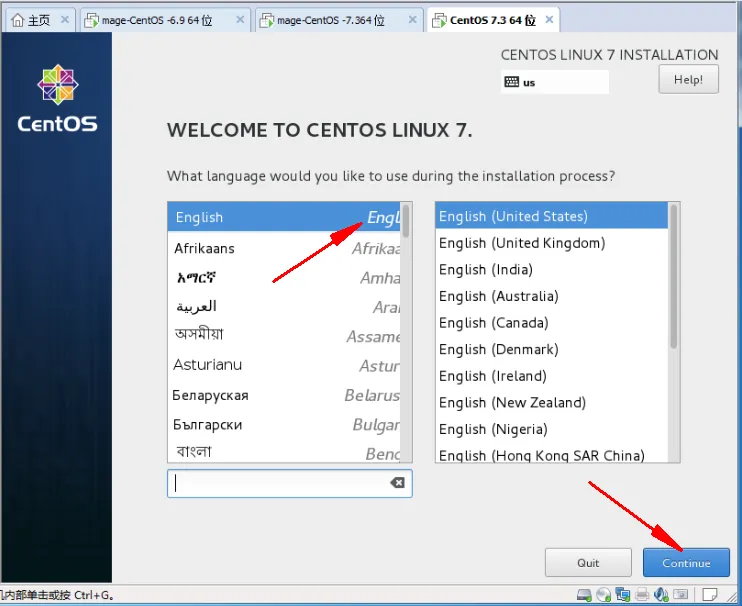The width and height of the screenshot is (742, 606).
Task: Click the home icon on the 主页 tab
Action: pyautogui.click(x=18, y=20)
